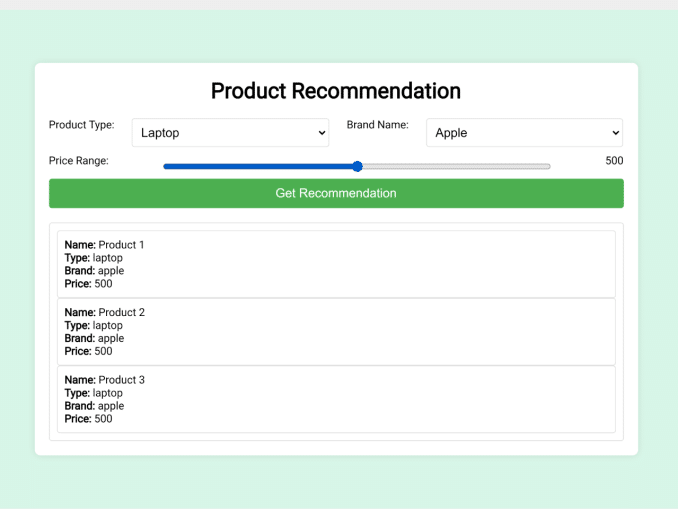The image size is (678, 509).
Task: Click the unfilled gray part of the price slider
Action: (x=455, y=166)
